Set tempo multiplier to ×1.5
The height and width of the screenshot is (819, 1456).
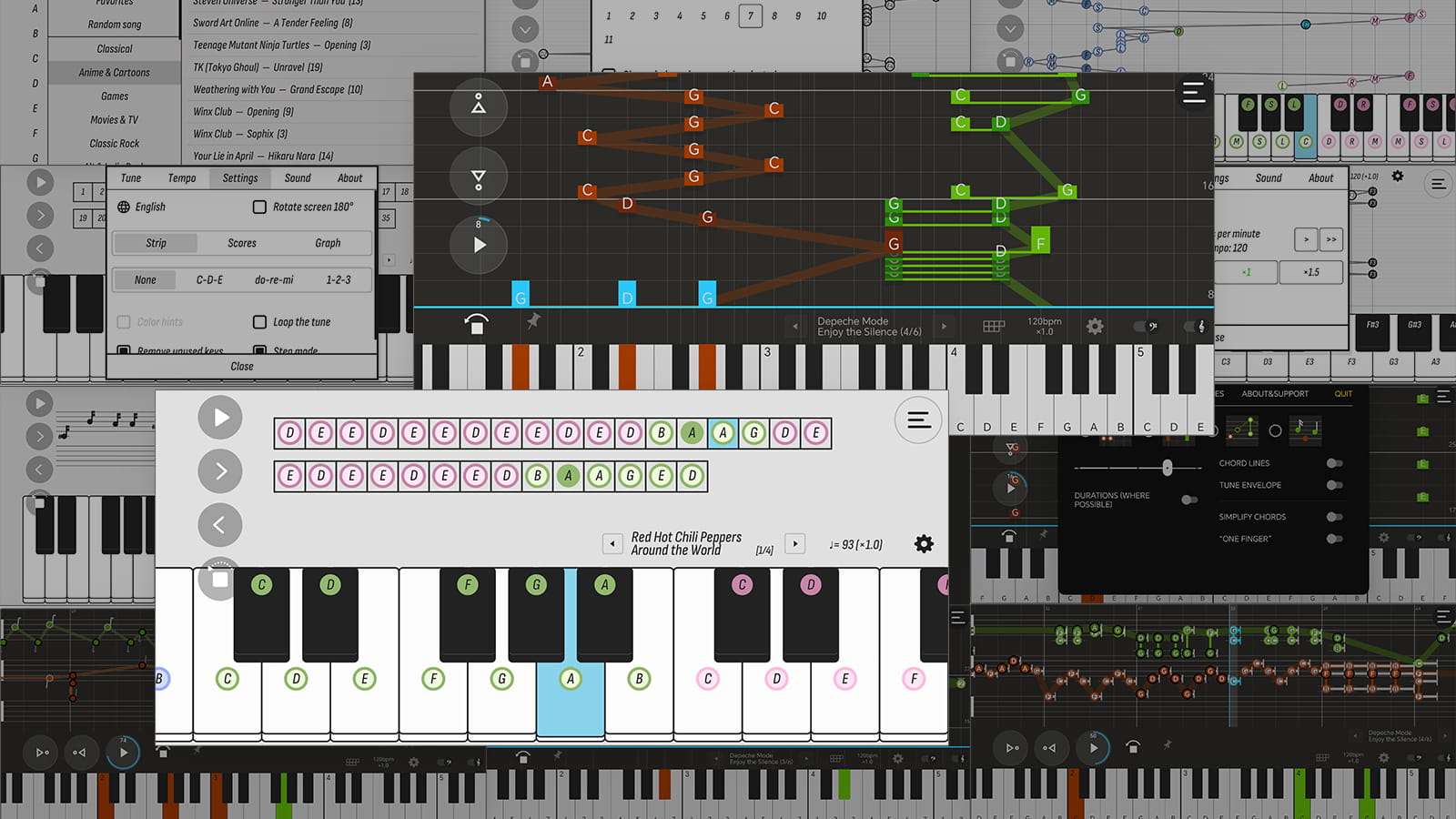[1311, 272]
